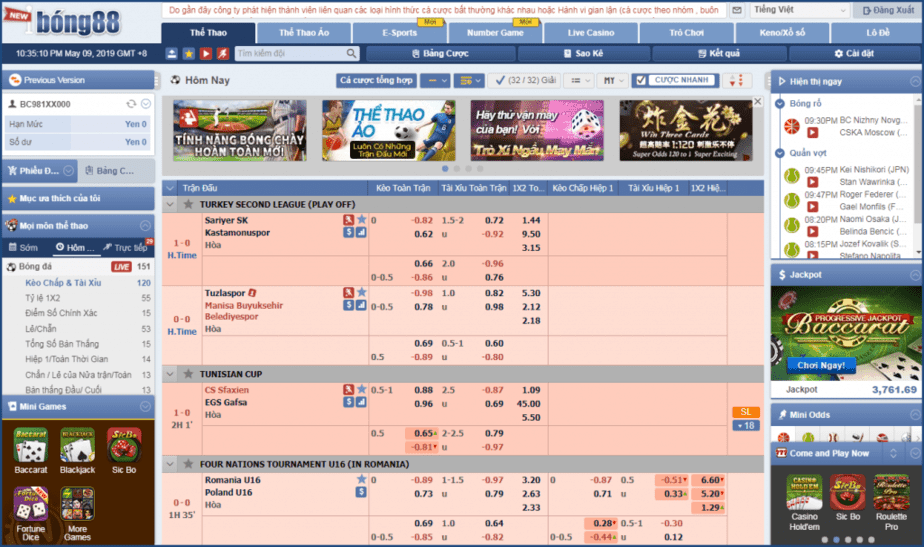
Task: Select the Trực tiếp live tab
Action: [129, 247]
